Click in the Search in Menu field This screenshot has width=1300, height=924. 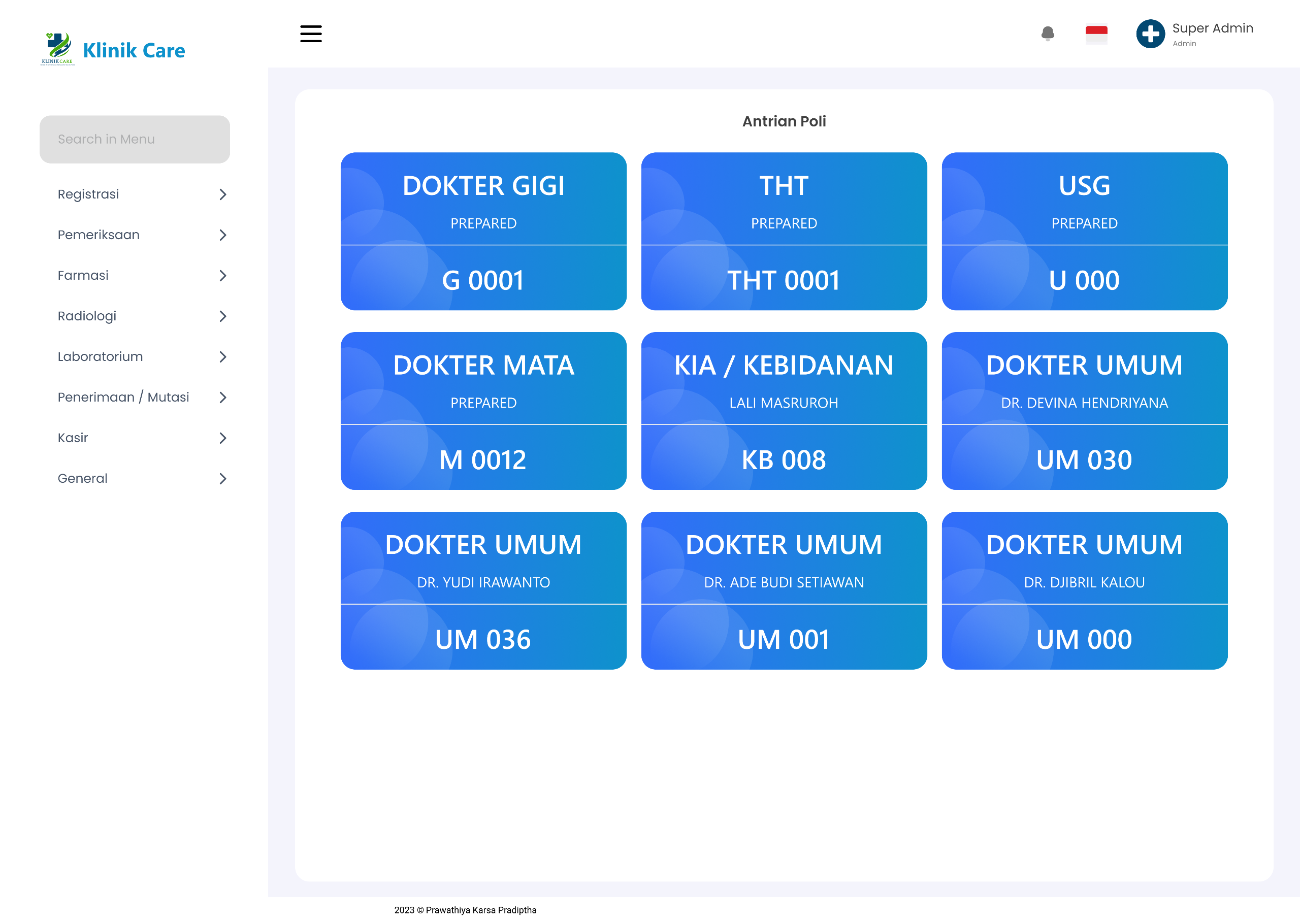pyautogui.click(x=134, y=140)
